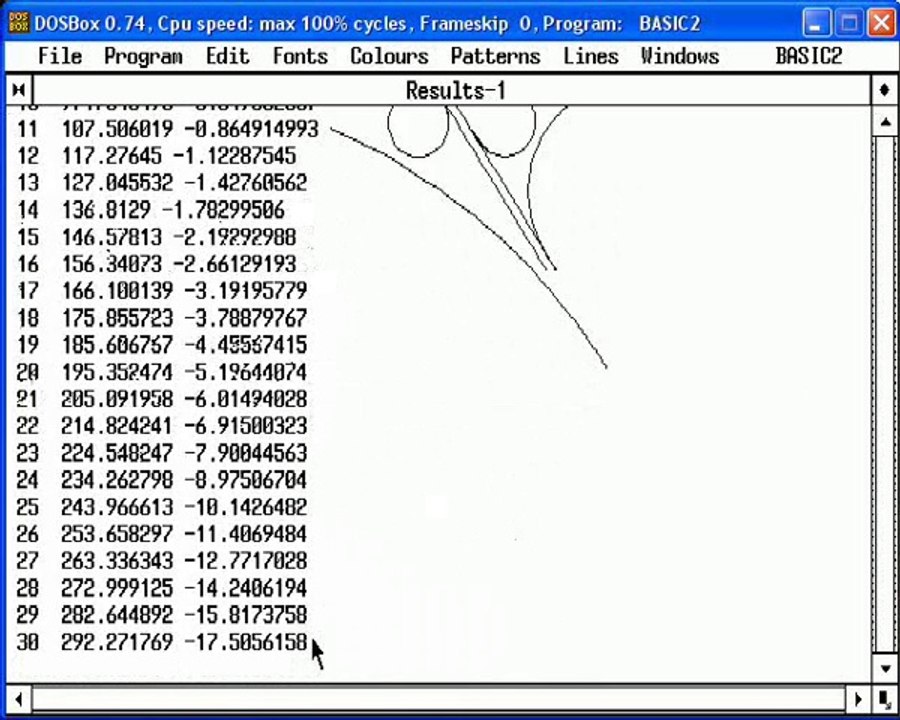Screen dimensions: 900x720
Task: Click the Results-1 full-size diamond icon
Action: coord(885,90)
